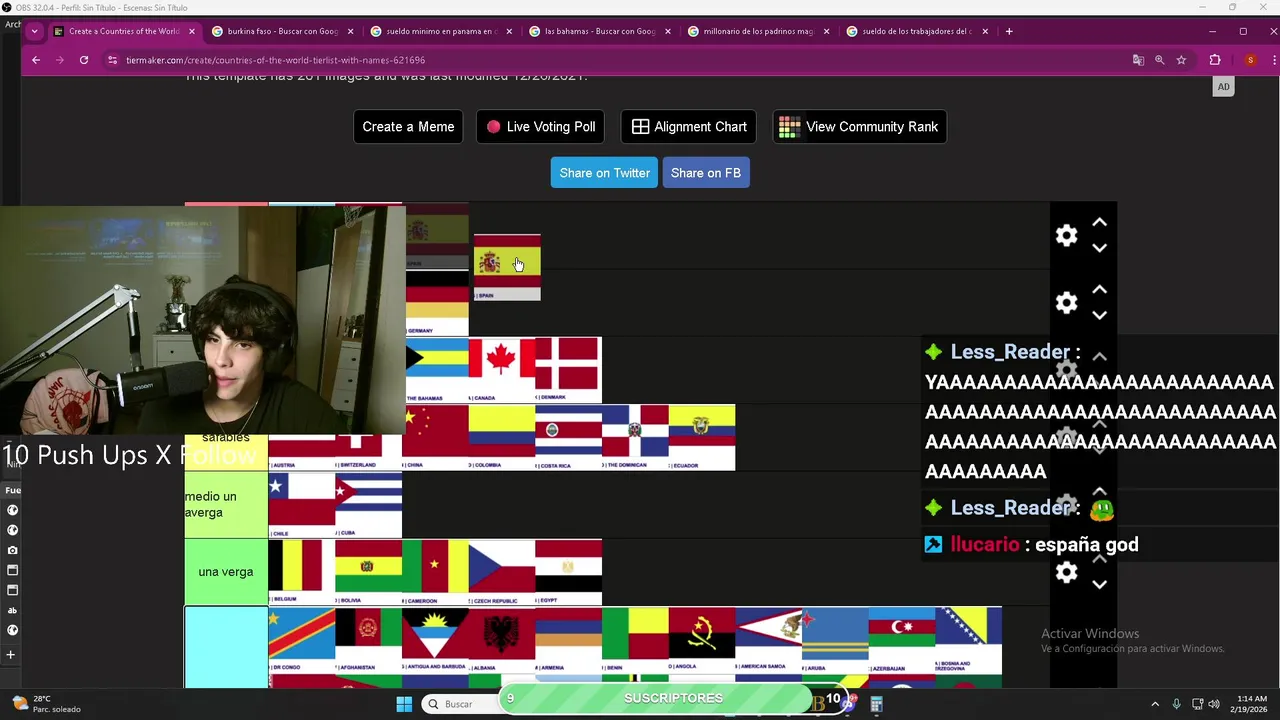Click the taskbar Buscar search box
1280x720 pixels.
click(x=459, y=704)
